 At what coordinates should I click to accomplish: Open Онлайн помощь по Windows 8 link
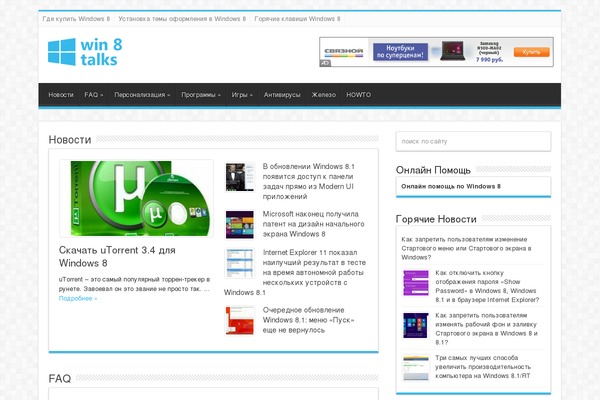451,186
